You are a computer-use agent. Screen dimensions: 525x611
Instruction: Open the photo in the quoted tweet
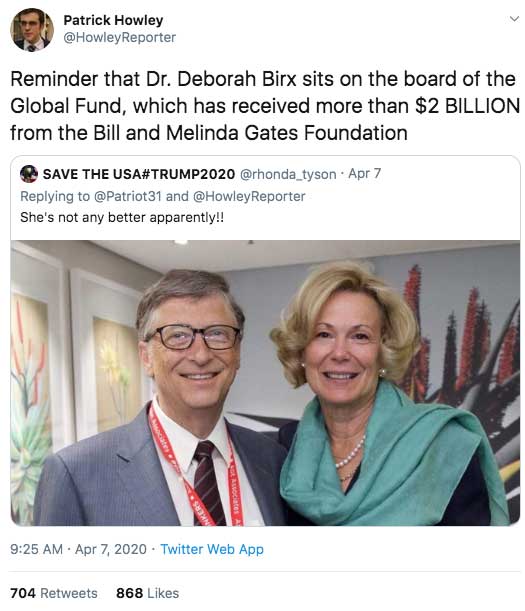pyautogui.click(x=265, y=383)
